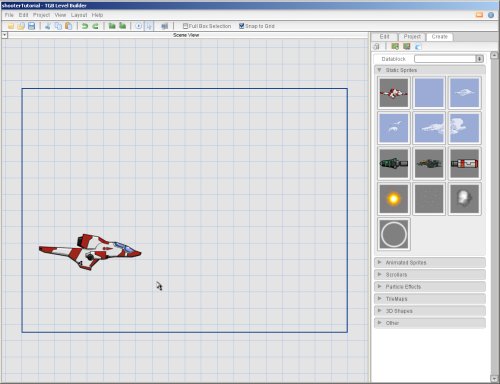This screenshot has width=500, height=384.
Task: Click the first green image icon in Create panel
Action: (395, 47)
